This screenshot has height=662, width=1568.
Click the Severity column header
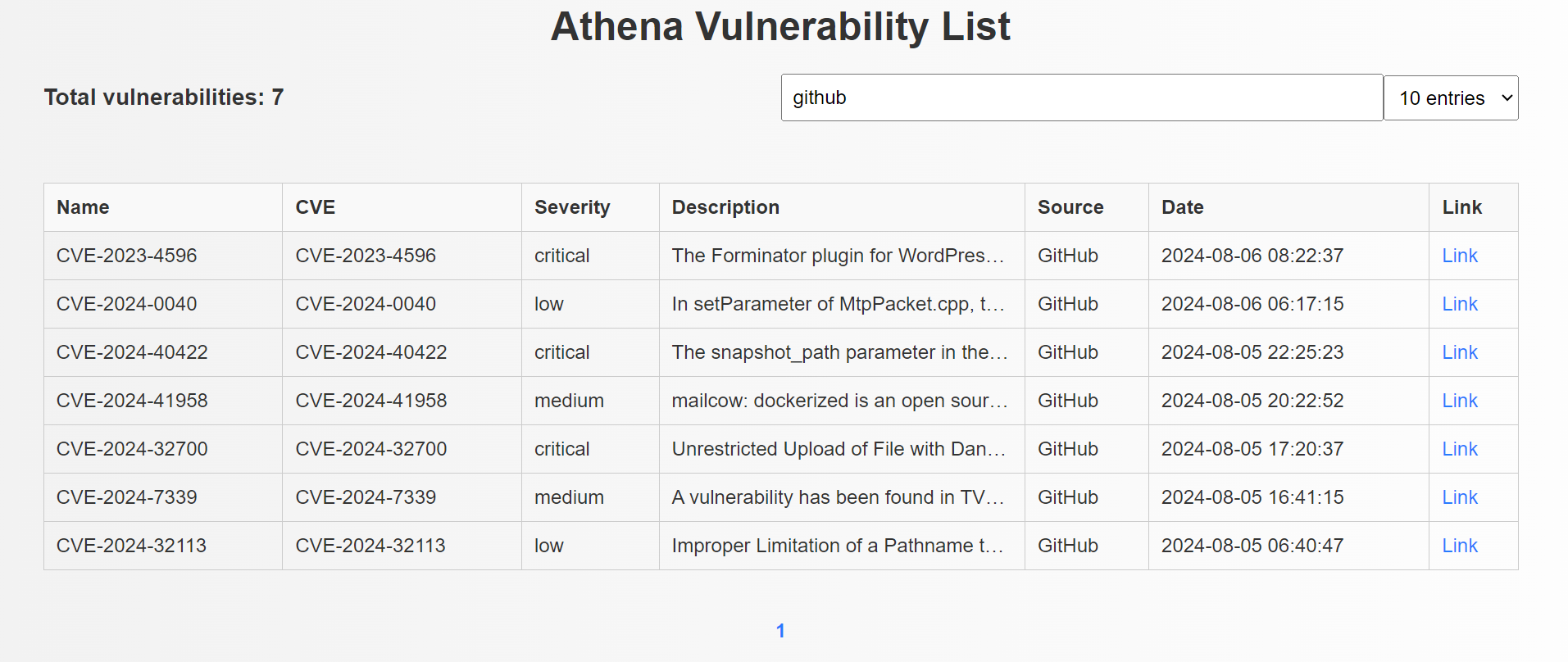pyautogui.click(x=572, y=207)
